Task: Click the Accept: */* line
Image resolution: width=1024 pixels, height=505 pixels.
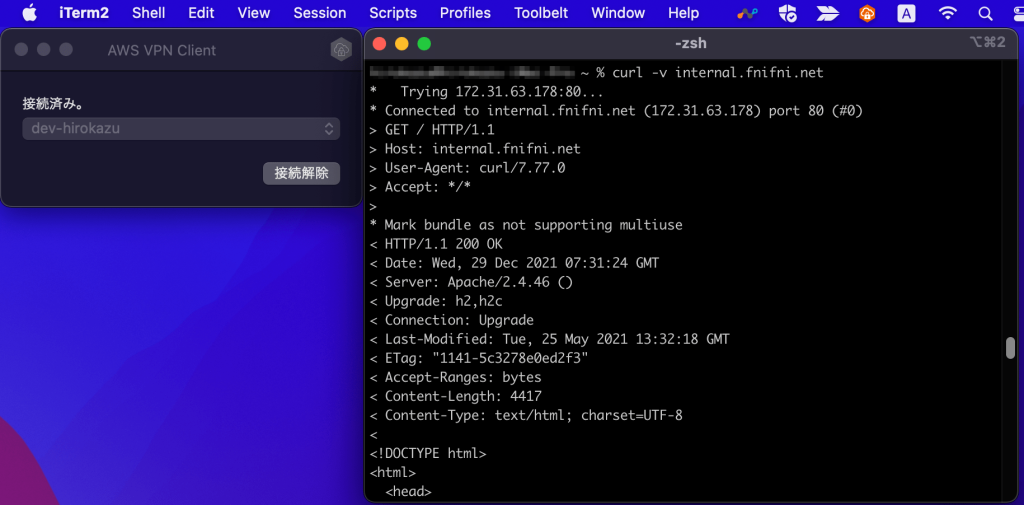Action: tap(420, 187)
